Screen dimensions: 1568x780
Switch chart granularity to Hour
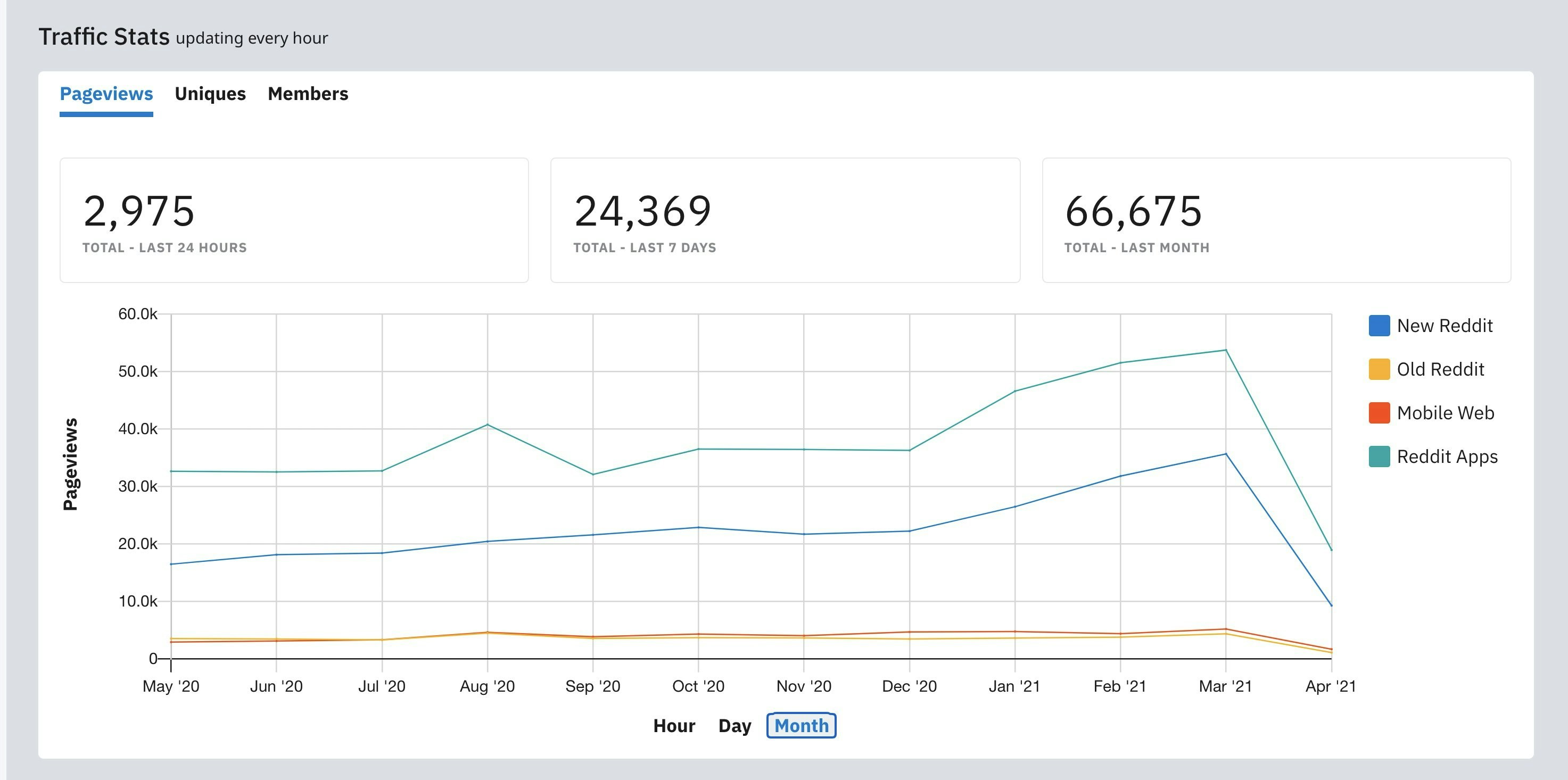pos(674,726)
